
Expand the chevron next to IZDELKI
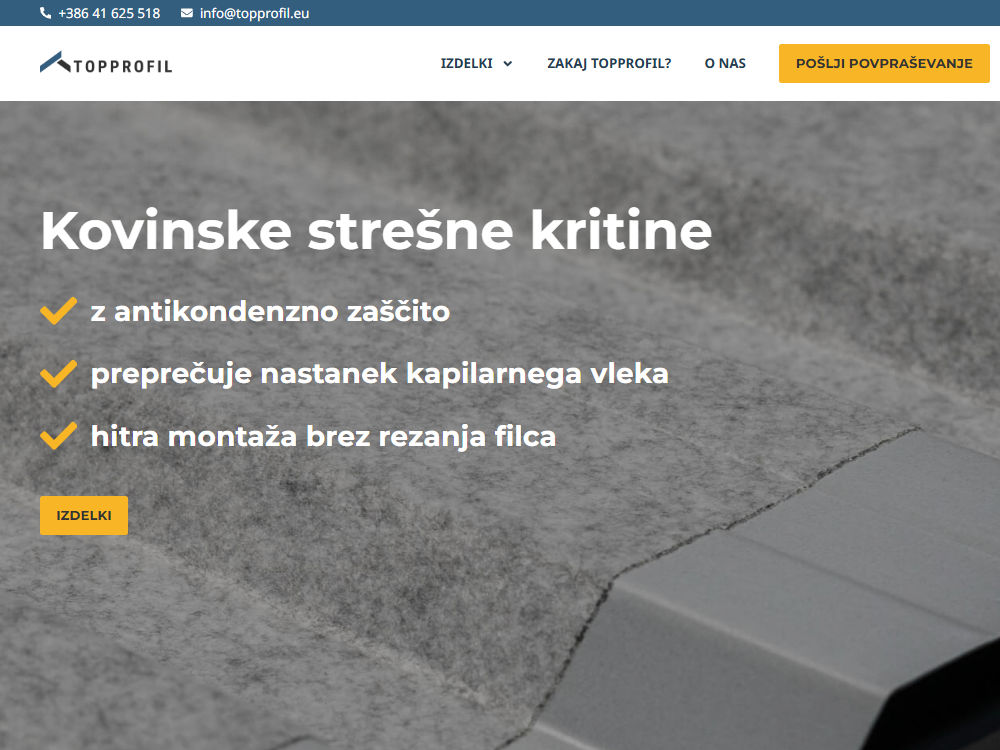click(x=508, y=64)
